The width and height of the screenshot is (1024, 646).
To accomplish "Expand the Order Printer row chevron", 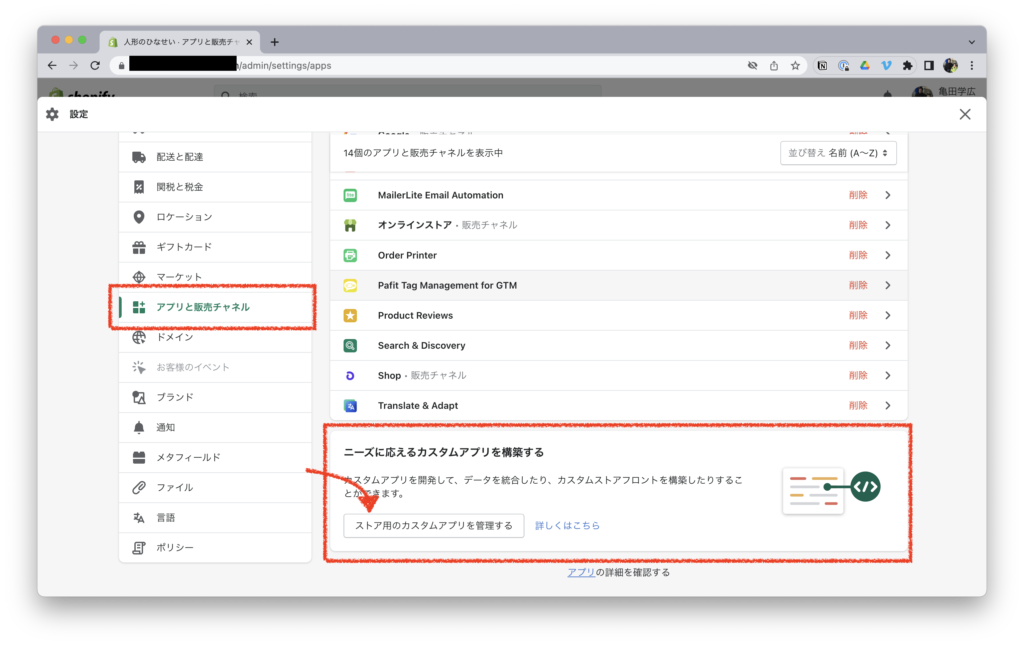I will click(888, 255).
